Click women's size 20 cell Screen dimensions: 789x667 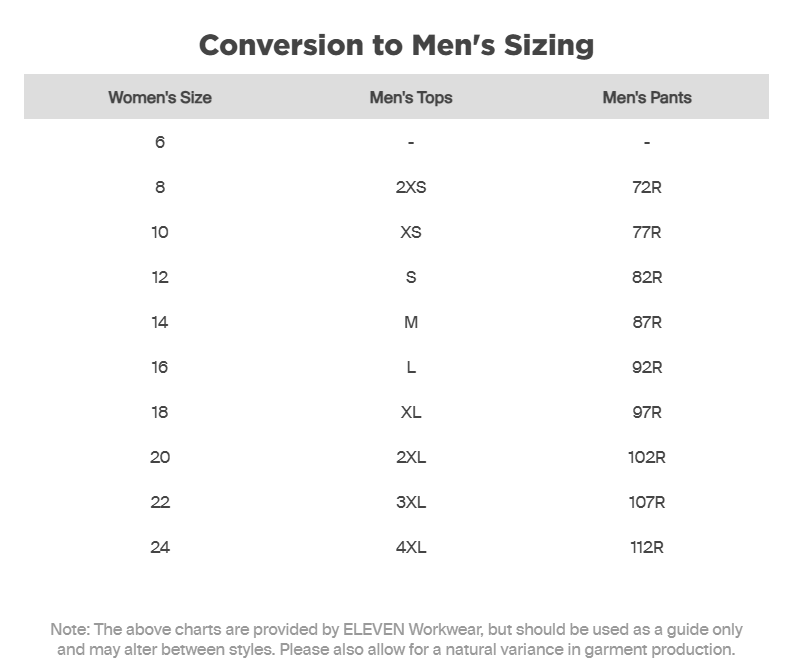(x=160, y=457)
